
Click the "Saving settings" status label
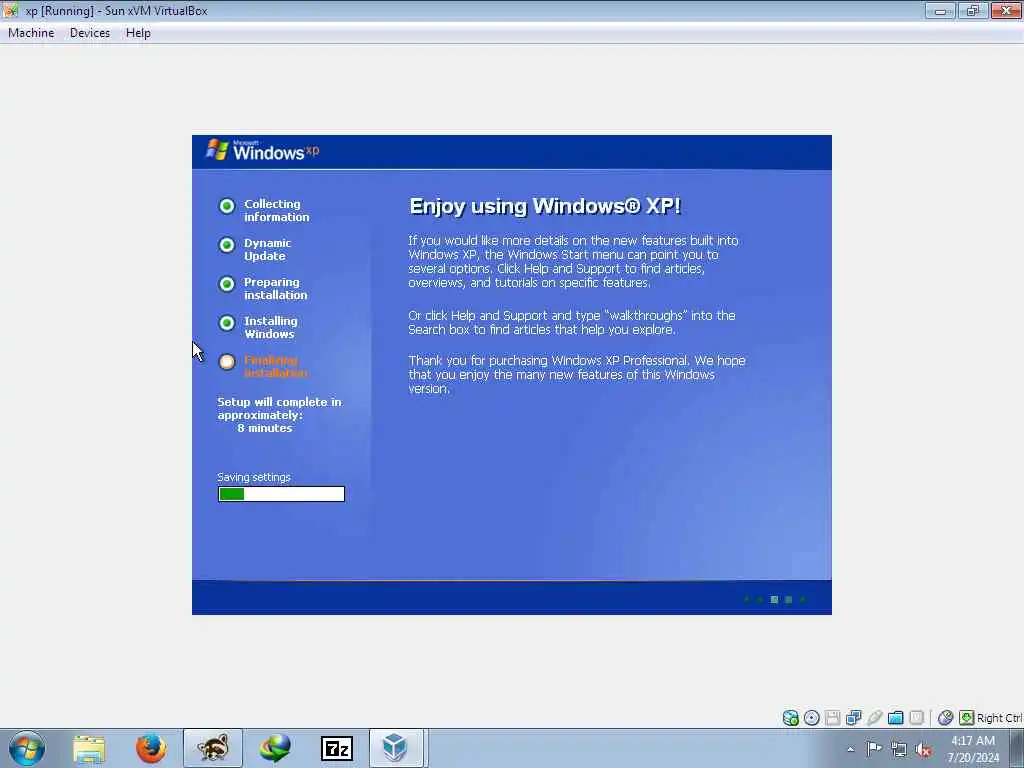254,477
